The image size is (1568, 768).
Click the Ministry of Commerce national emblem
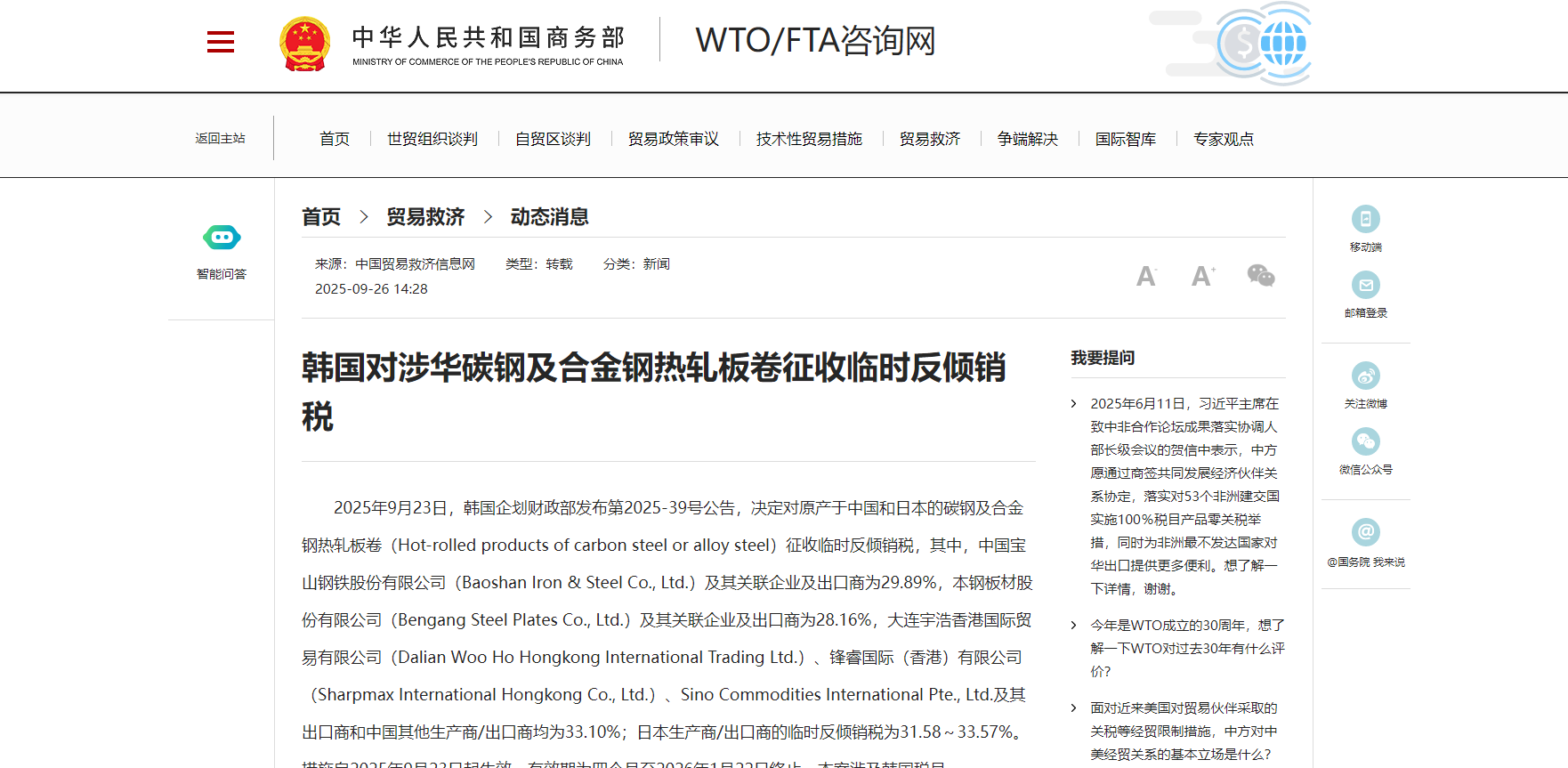click(x=304, y=44)
